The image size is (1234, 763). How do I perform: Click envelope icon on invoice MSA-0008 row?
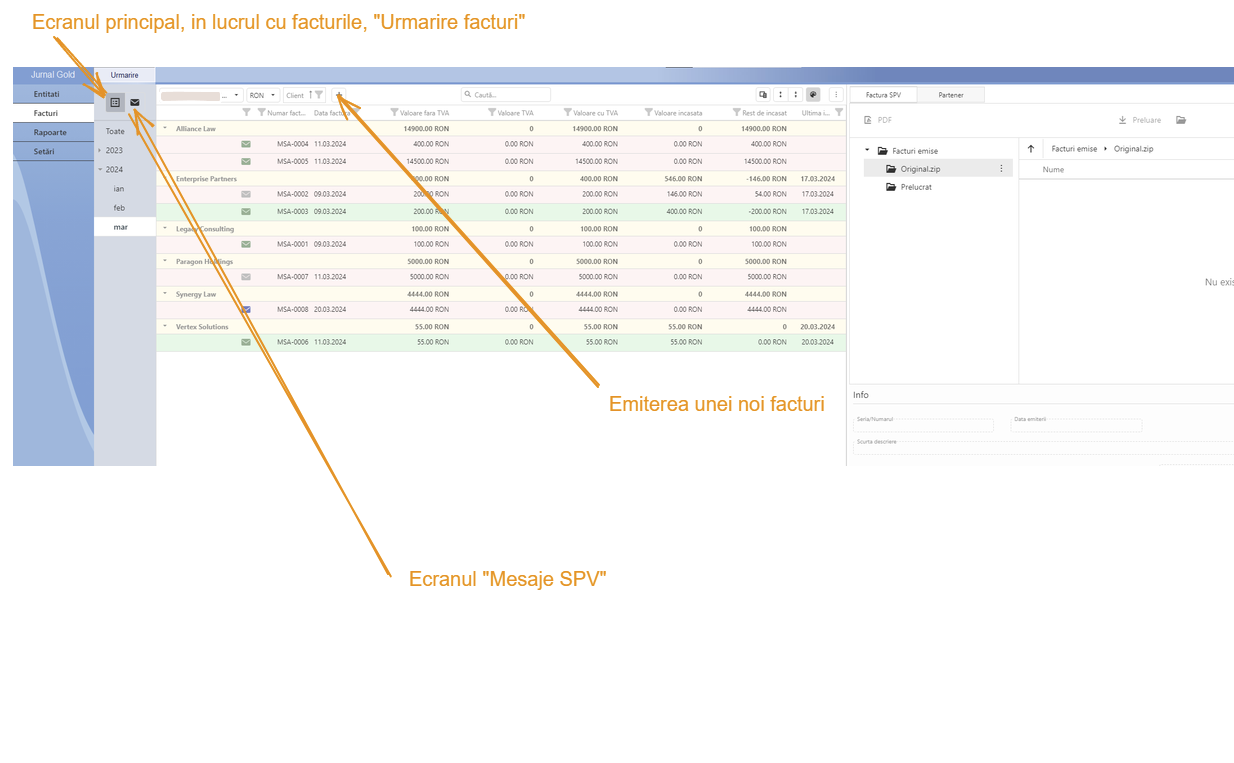click(x=246, y=310)
